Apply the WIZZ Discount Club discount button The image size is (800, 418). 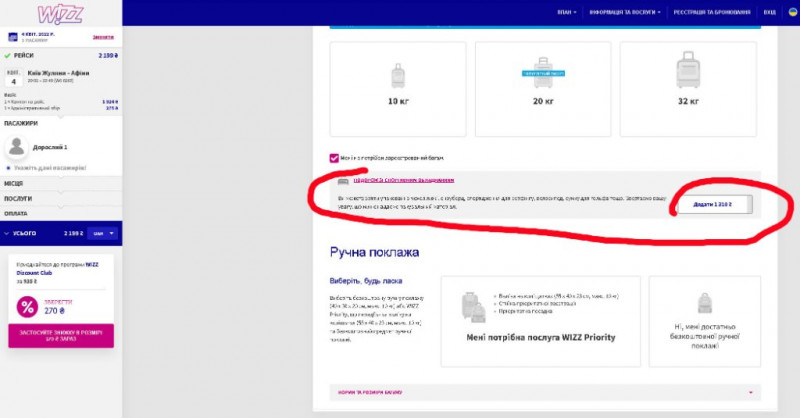[60, 335]
